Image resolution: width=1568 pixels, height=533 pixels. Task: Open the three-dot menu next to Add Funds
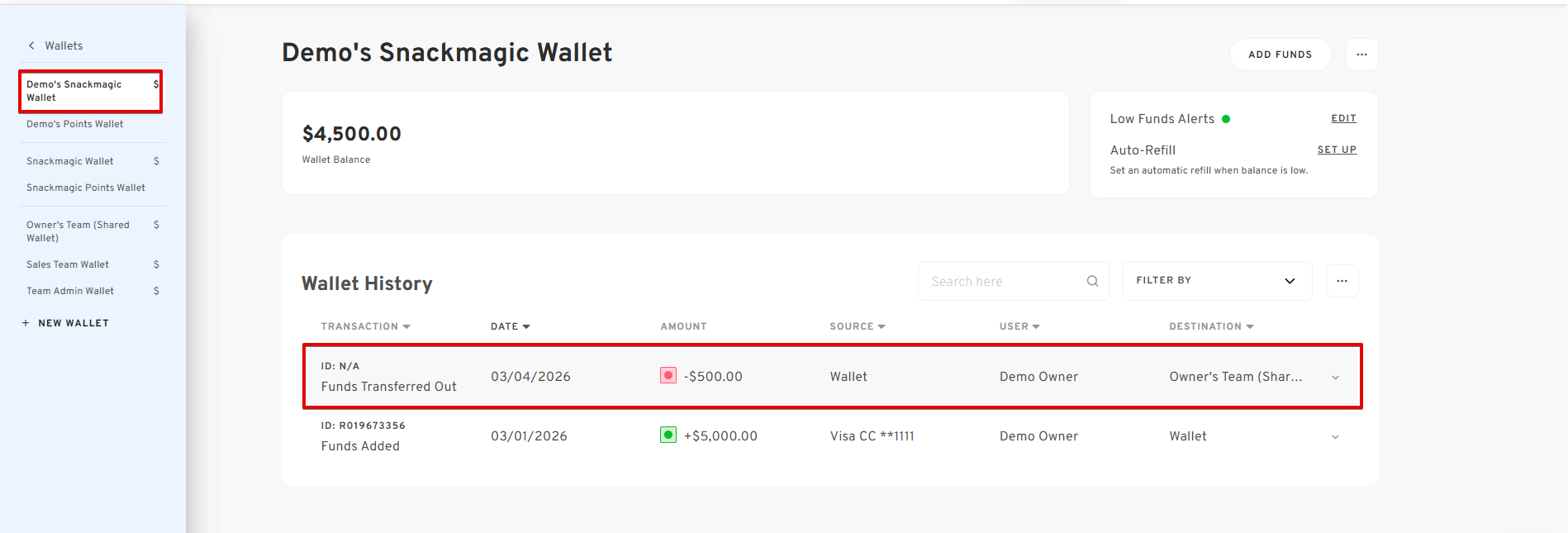click(x=1361, y=55)
